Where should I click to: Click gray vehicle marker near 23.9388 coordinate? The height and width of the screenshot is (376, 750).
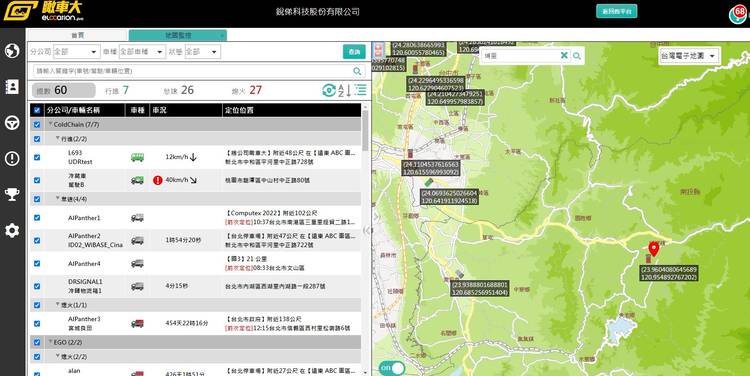point(460,274)
